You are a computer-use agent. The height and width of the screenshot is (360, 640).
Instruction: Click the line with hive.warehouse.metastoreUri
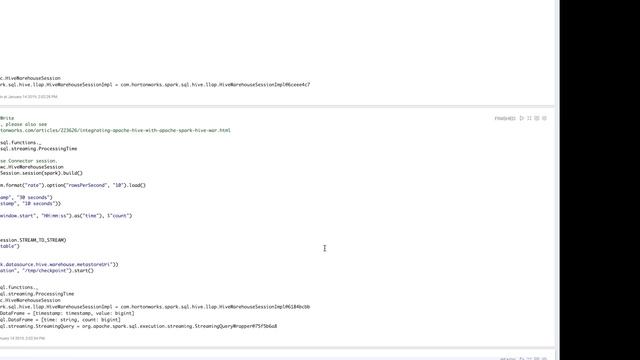coord(59,264)
